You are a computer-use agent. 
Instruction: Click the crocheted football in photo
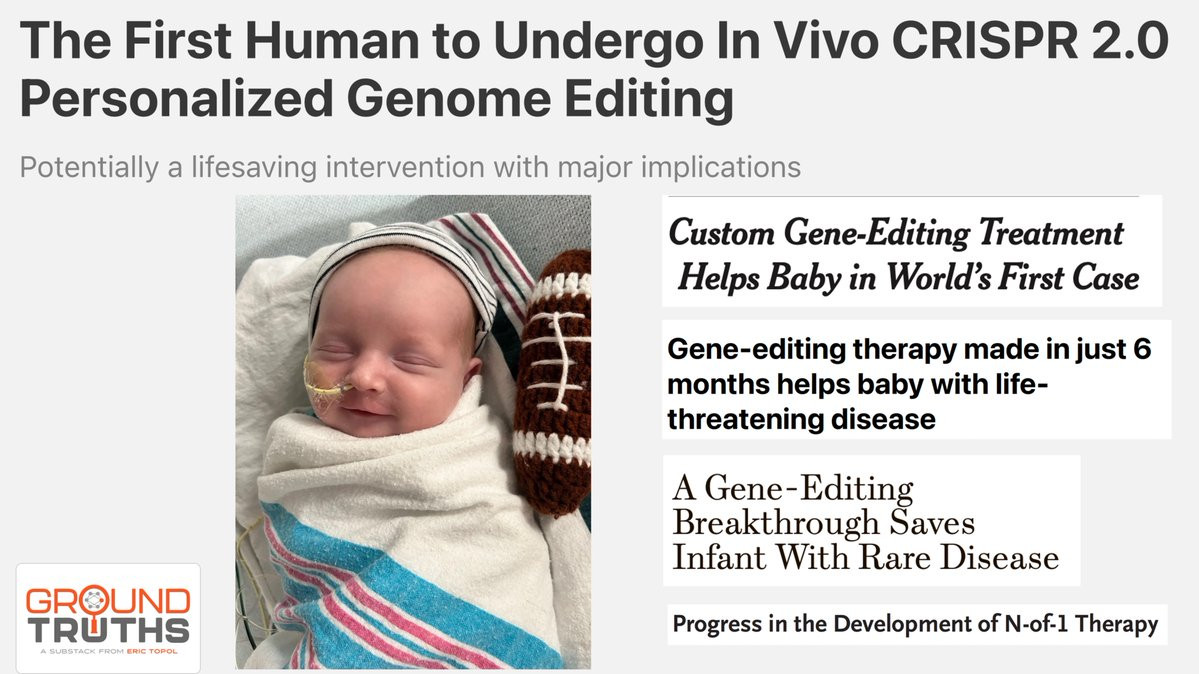click(x=552, y=383)
